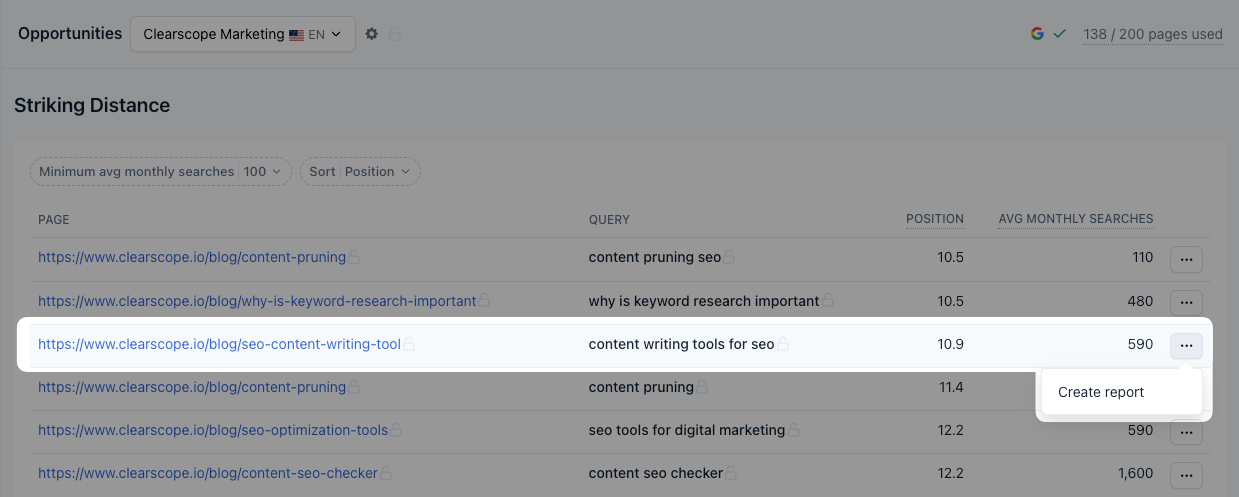This screenshot has height=497, width=1239.
Task: Open the seo-optimization-tools blog link
Action: tap(213, 431)
